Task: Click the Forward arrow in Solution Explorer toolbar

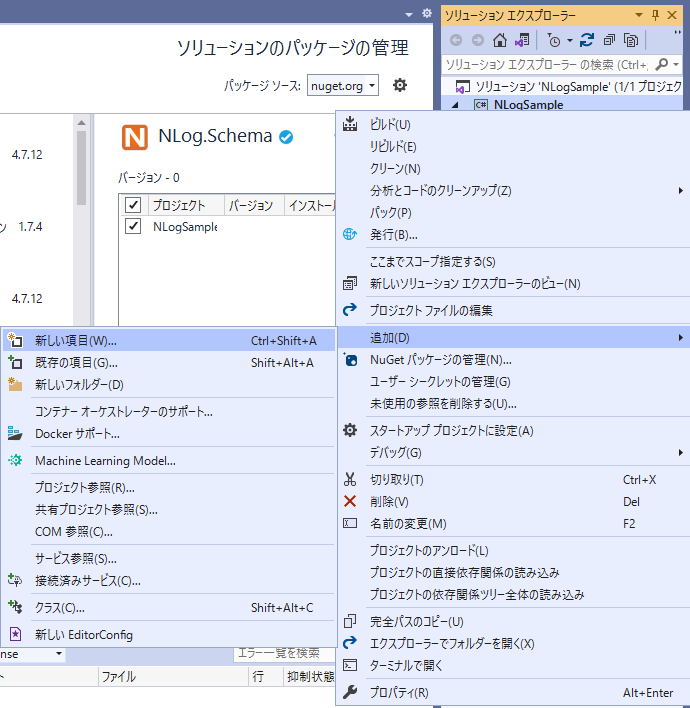Action: coord(478,41)
